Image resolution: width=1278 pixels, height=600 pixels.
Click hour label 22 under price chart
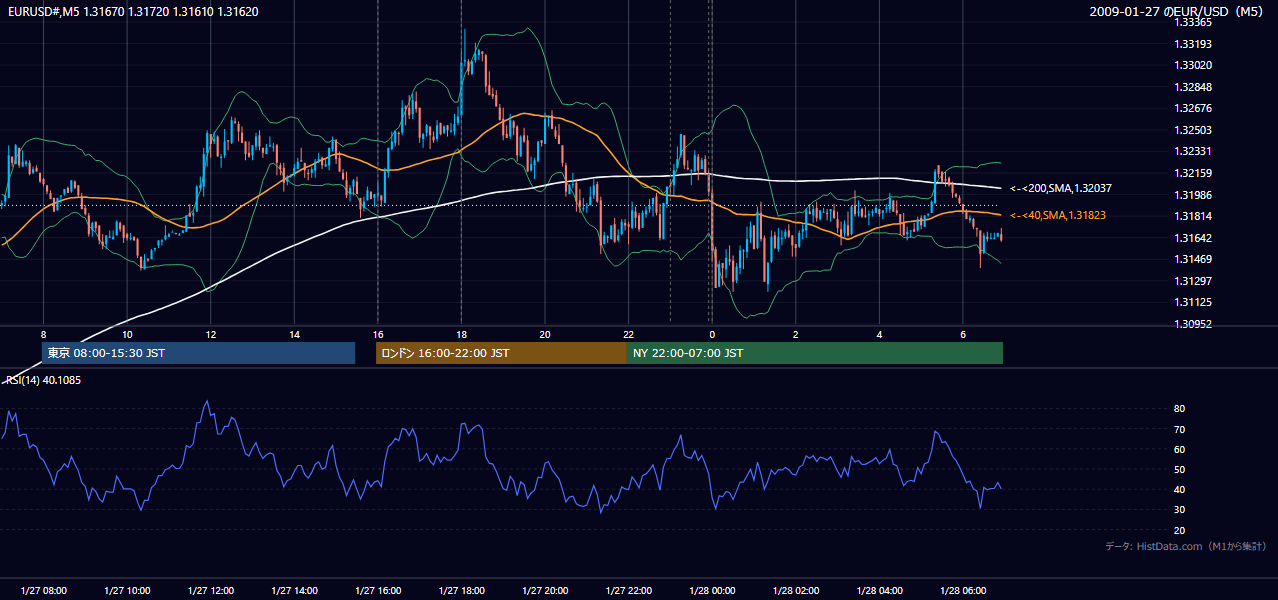[628, 334]
